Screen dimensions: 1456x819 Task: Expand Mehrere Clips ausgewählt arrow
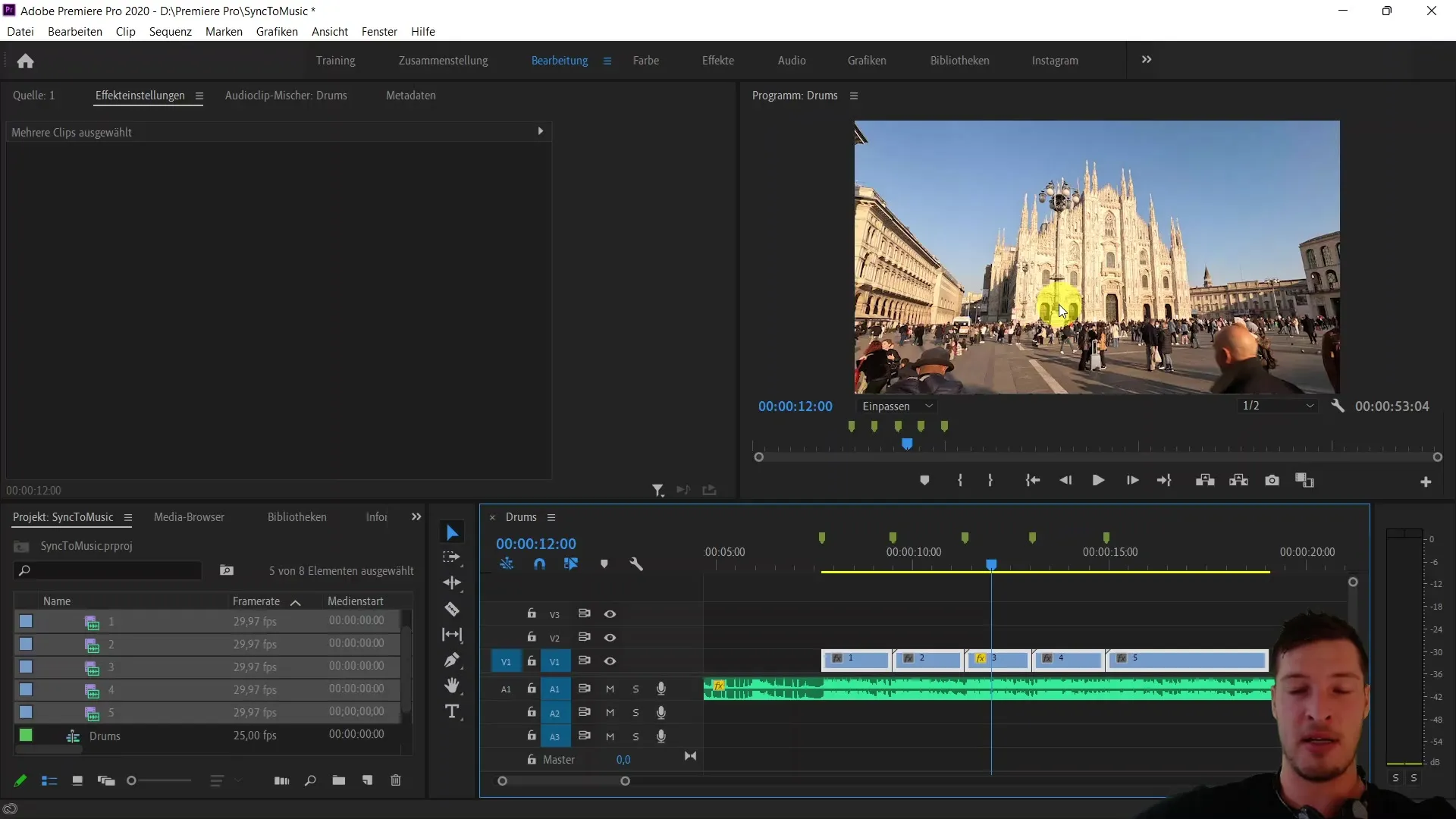(x=541, y=131)
